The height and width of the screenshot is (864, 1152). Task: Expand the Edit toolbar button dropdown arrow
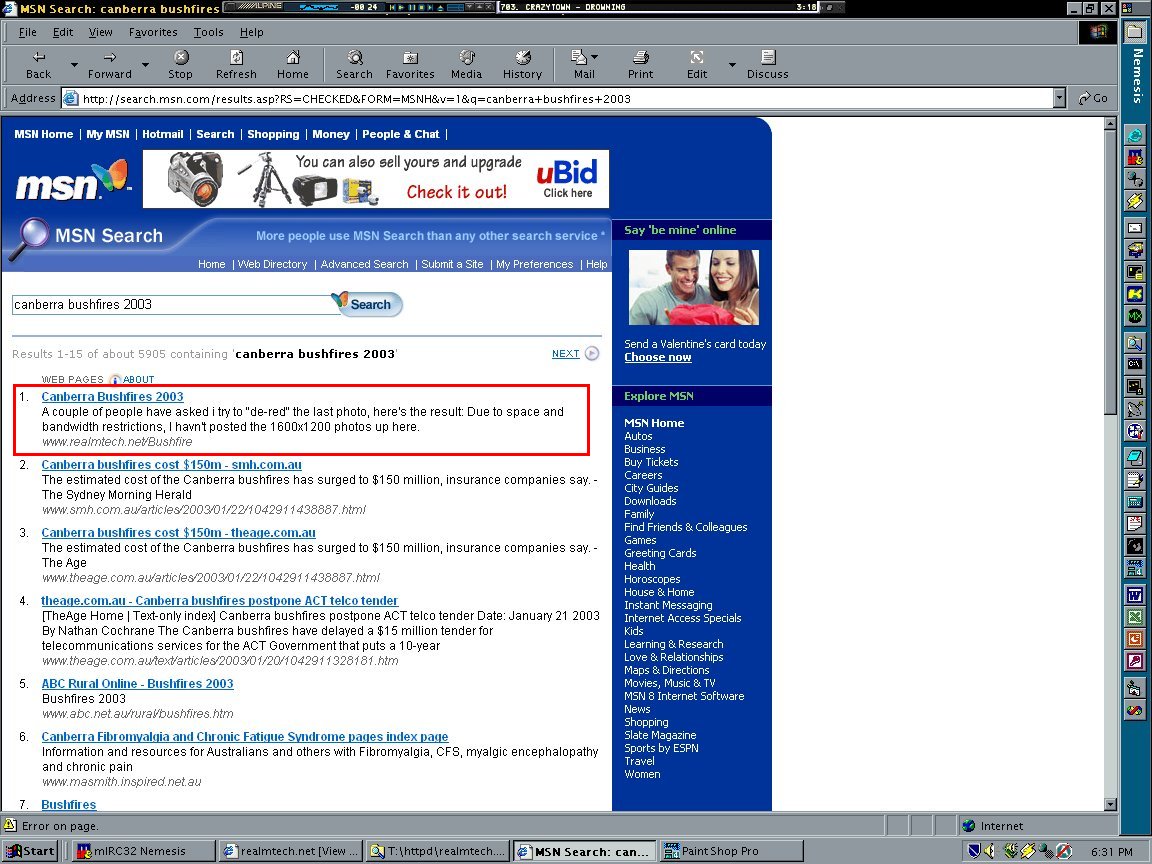coord(732,65)
